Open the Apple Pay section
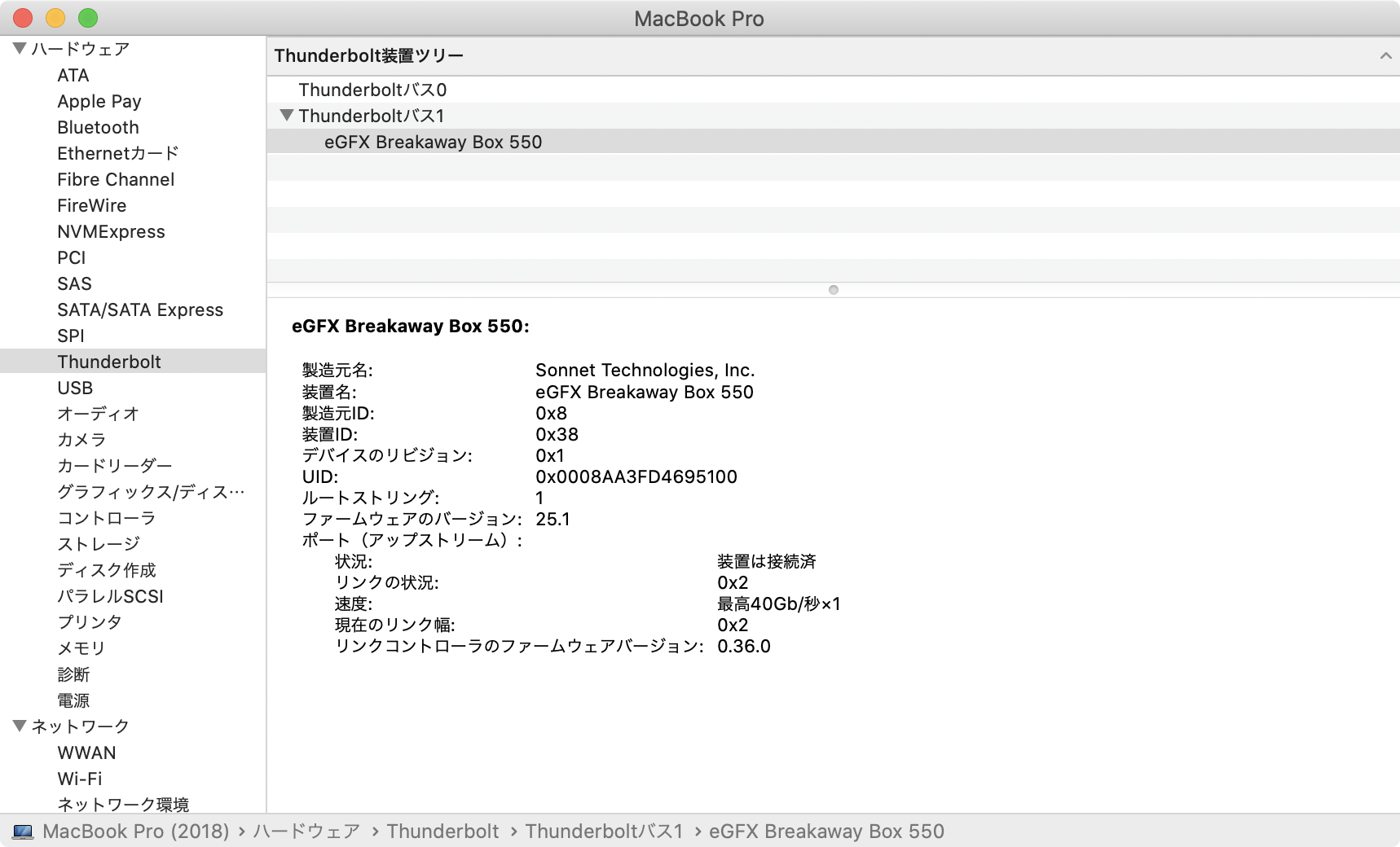Viewport: 1400px width, 847px height. pos(99,101)
